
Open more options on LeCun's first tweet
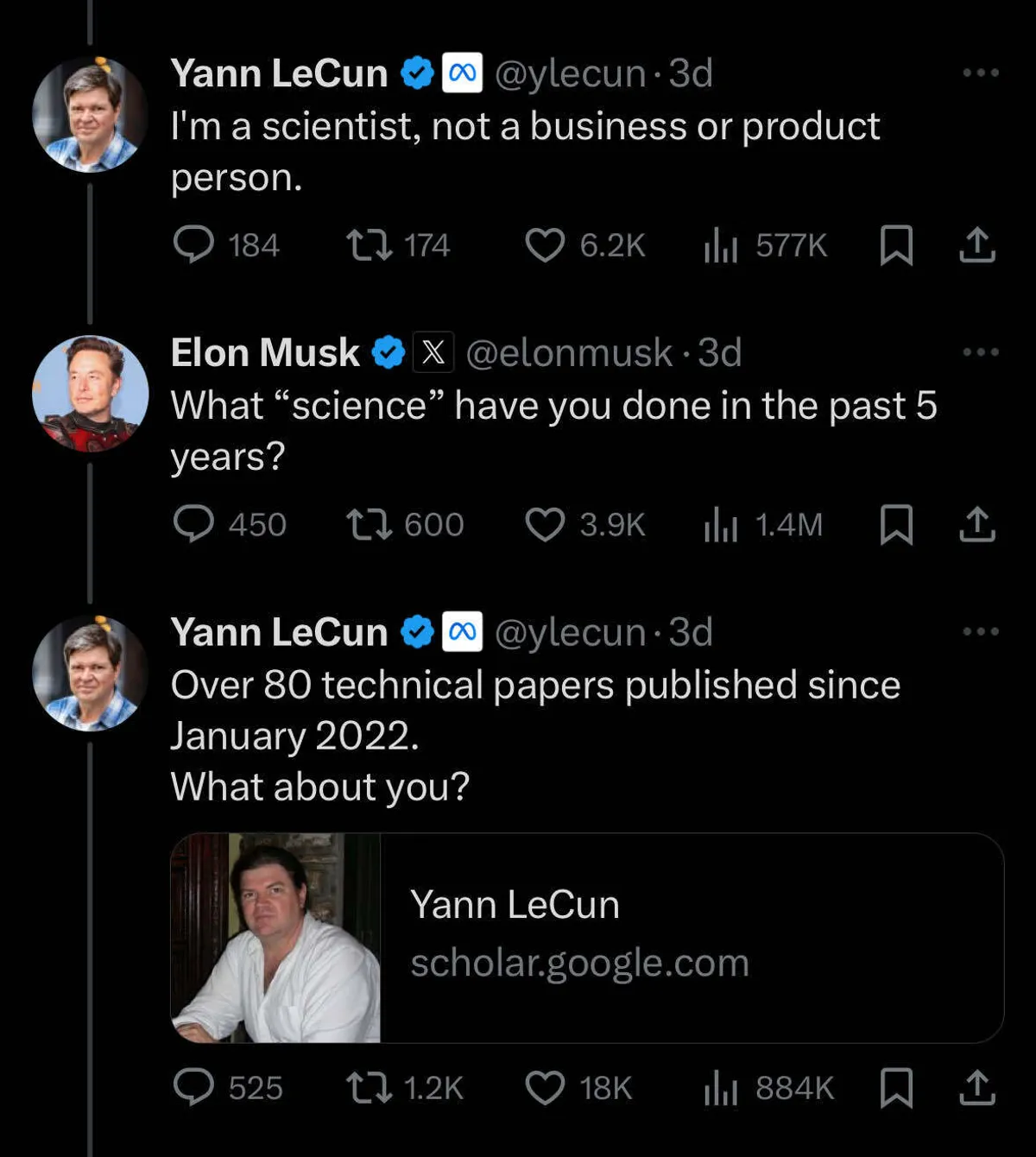(x=981, y=73)
